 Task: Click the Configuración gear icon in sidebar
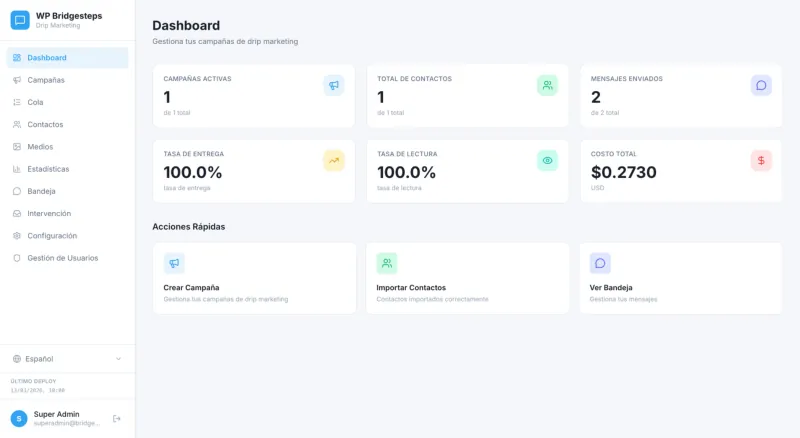(x=17, y=236)
